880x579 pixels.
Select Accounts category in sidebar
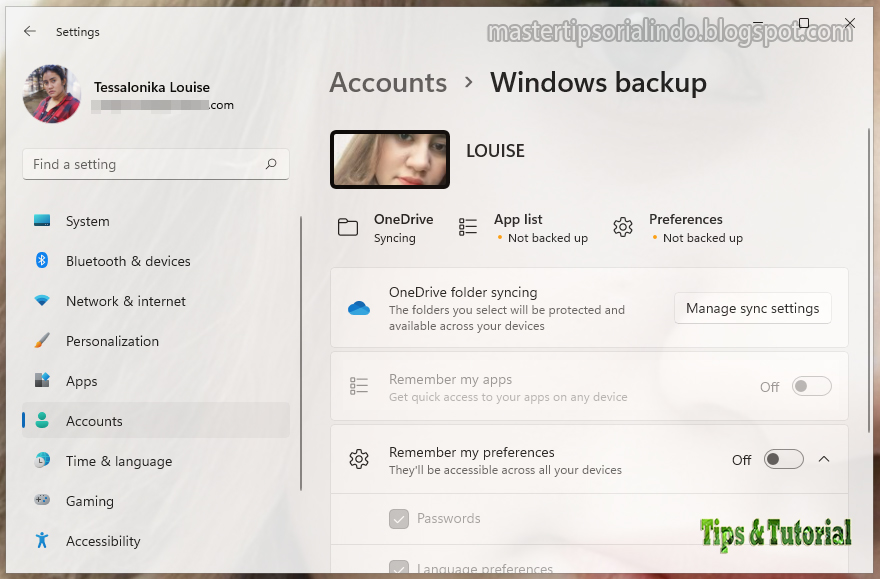coord(156,420)
